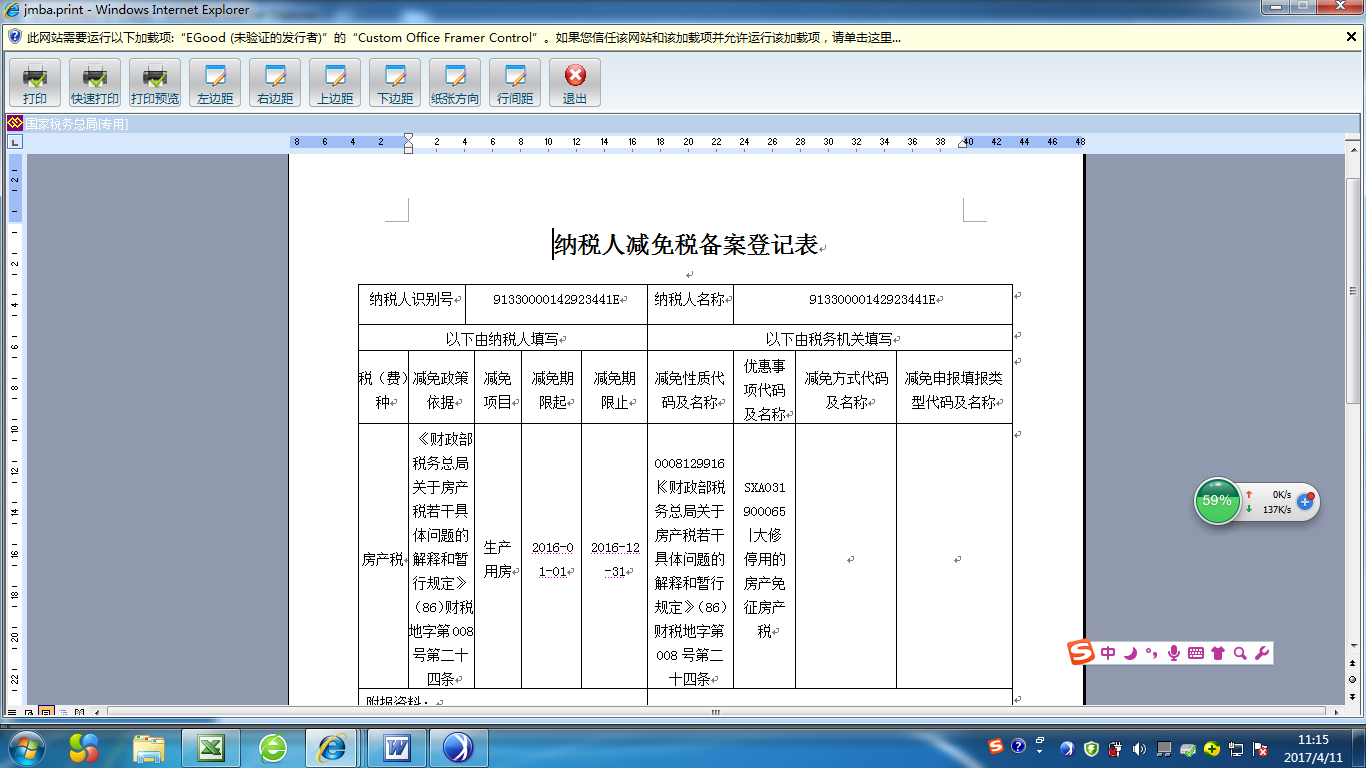
Task: Click the 下边距 bottom margin button
Action: 395,82
